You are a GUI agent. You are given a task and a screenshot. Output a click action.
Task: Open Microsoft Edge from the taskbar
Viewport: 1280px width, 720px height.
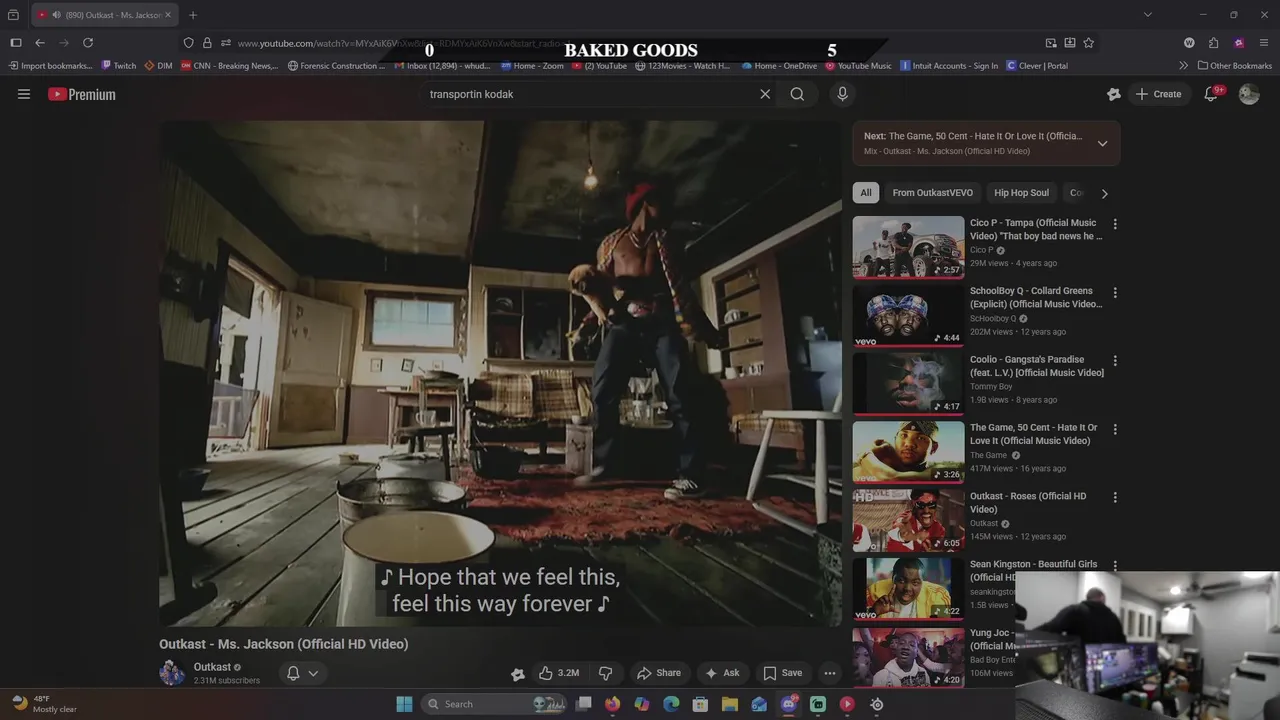(x=671, y=704)
